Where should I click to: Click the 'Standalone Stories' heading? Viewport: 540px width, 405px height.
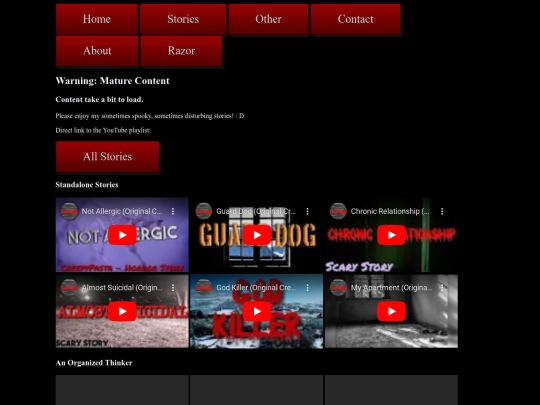[87, 185]
